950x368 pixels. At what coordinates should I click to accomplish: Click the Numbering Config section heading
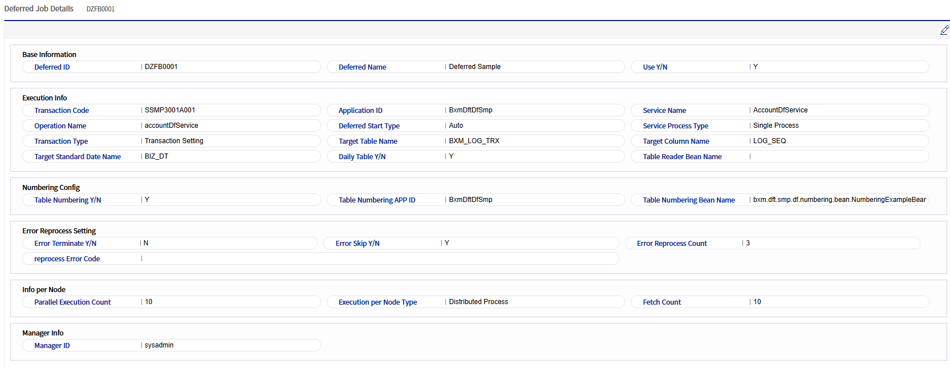(x=51, y=187)
